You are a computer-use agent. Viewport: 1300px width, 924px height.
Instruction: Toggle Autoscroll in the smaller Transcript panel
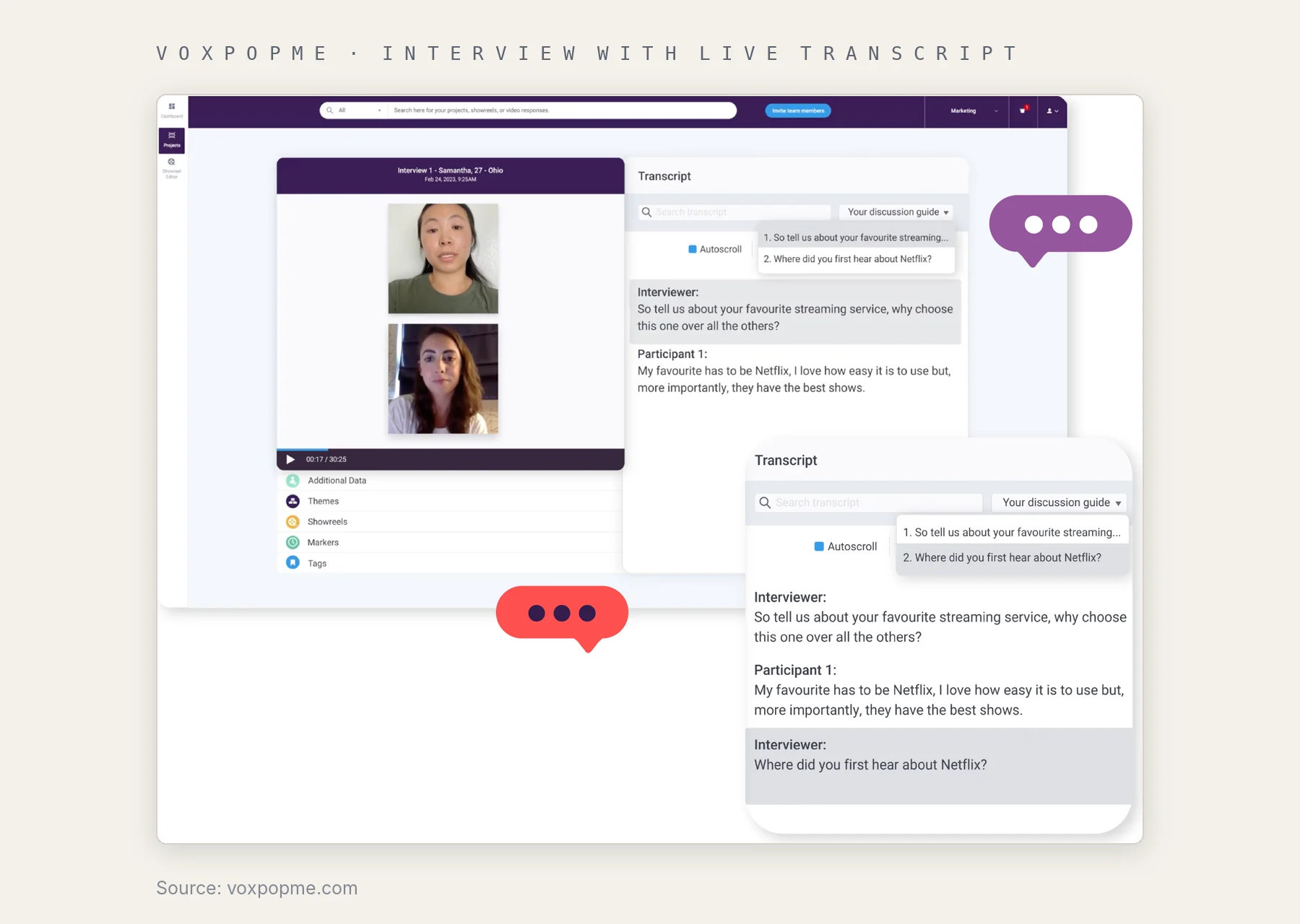(x=693, y=249)
